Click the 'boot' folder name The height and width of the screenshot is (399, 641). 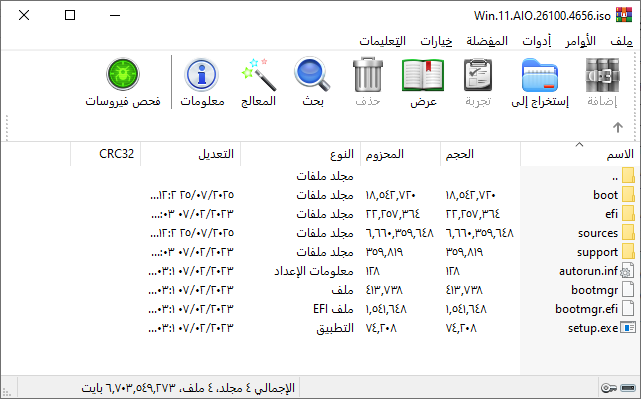click(605, 195)
